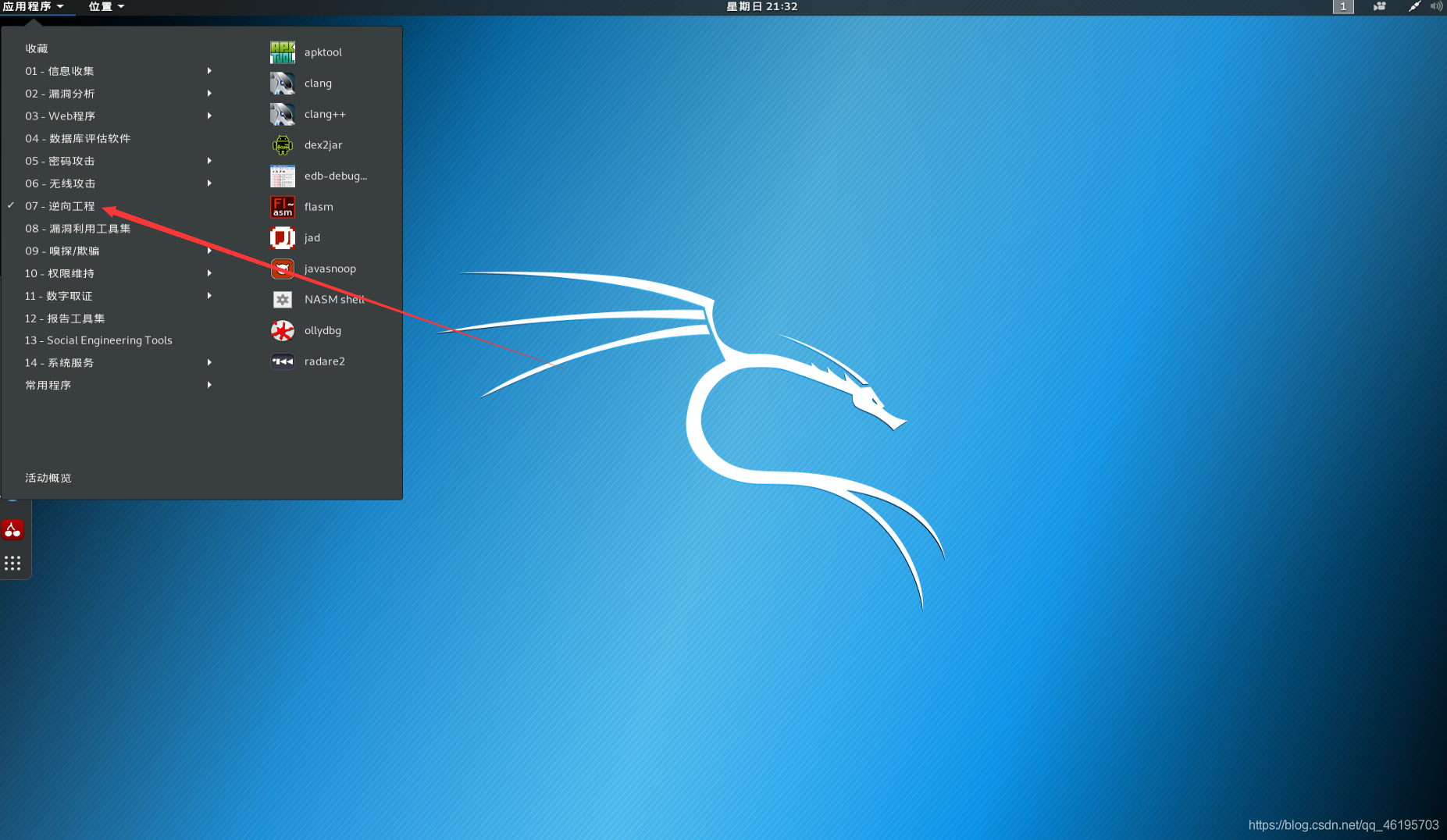Click the apktool text label
This screenshot has height=840, width=1447.
[323, 52]
